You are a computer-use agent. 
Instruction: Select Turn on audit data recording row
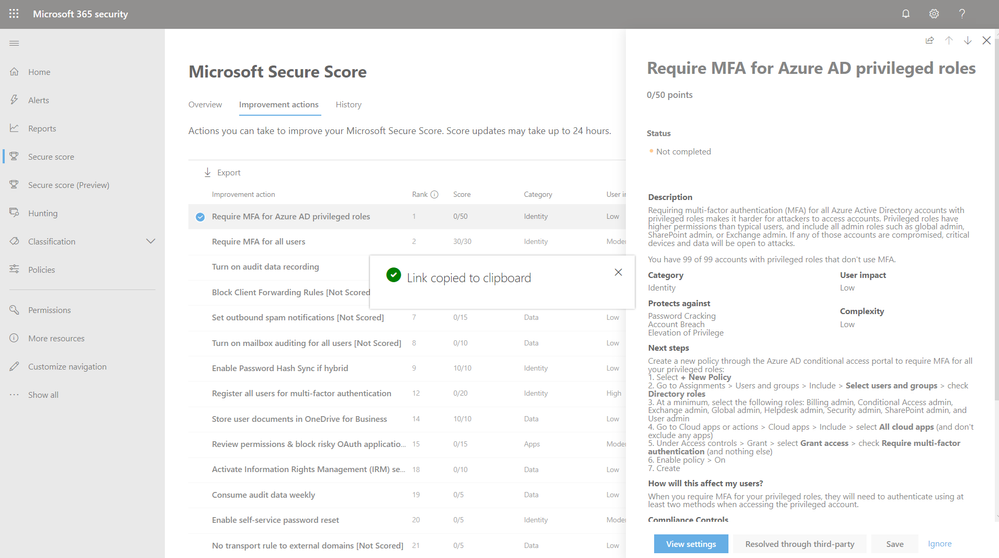(278, 267)
